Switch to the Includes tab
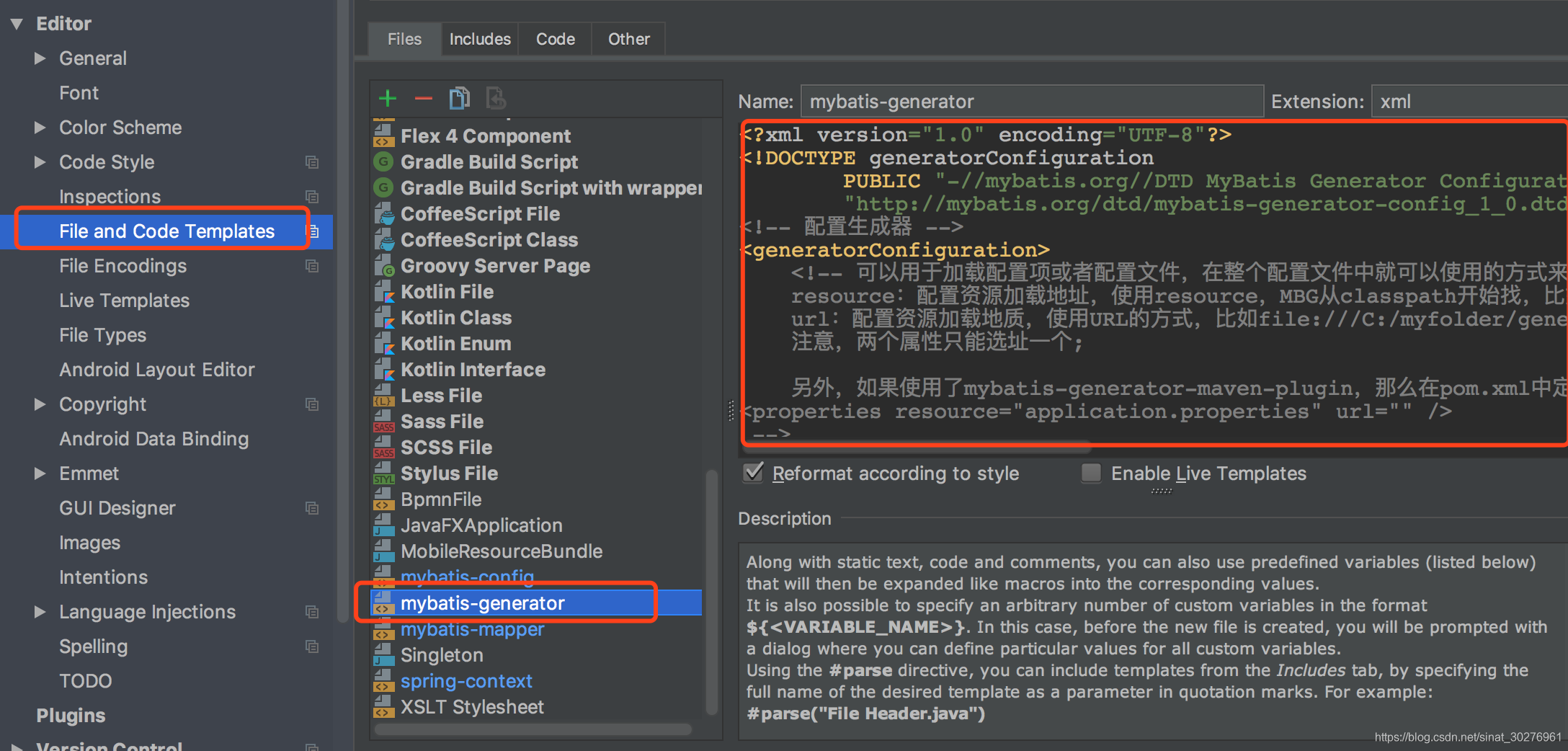The image size is (1568, 751). coord(480,39)
